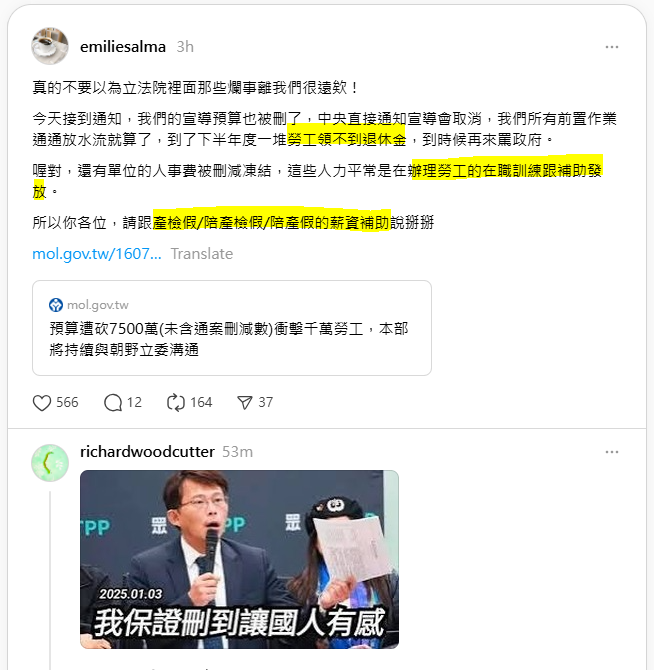This screenshot has width=654, height=670.
Task: Open the mol.gov.tw link preview card
Action: (232, 328)
